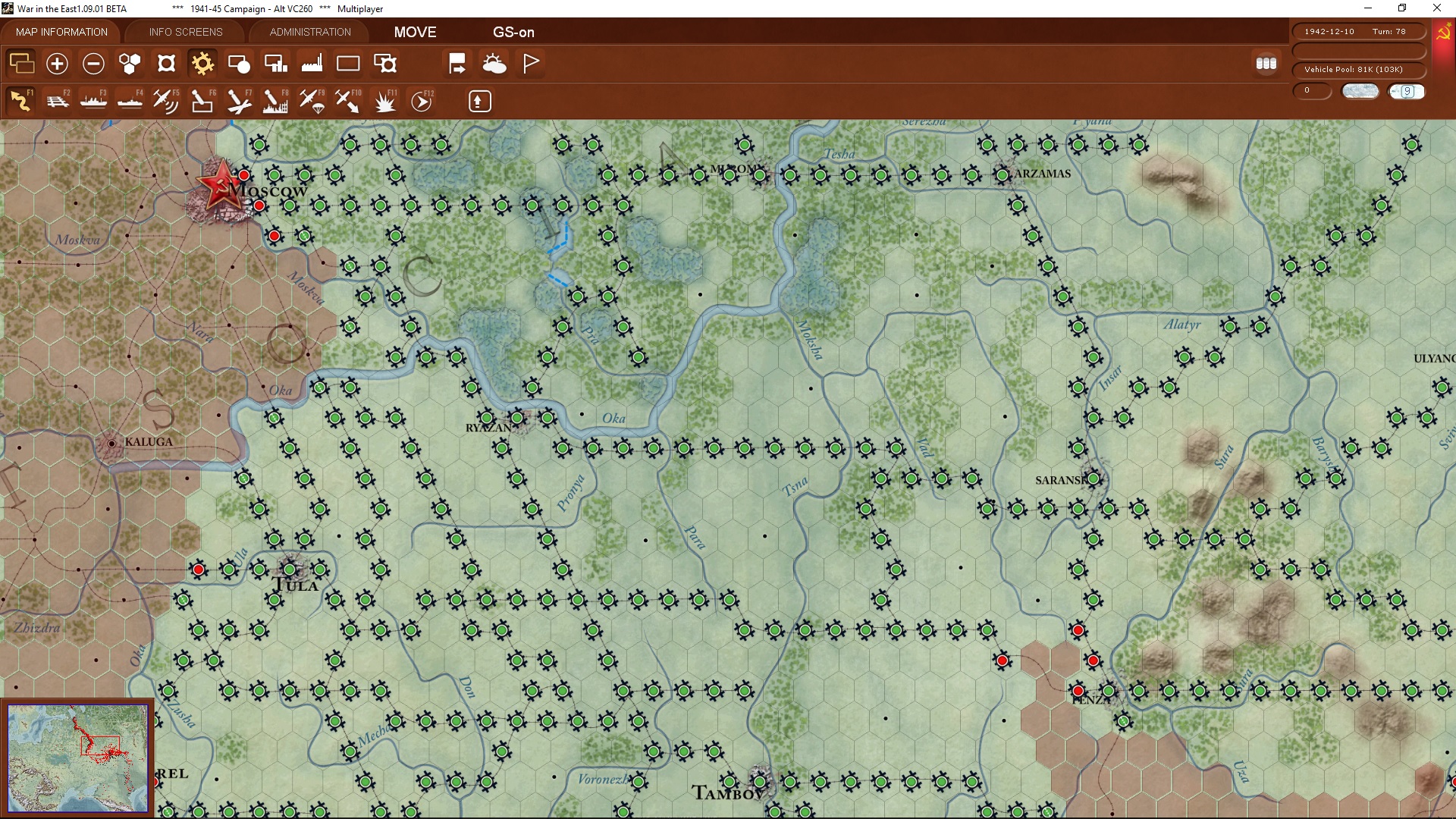The height and width of the screenshot is (819, 1456).
Task: Open the INFO SCREENS tab
Action: (x=186, y=32)
